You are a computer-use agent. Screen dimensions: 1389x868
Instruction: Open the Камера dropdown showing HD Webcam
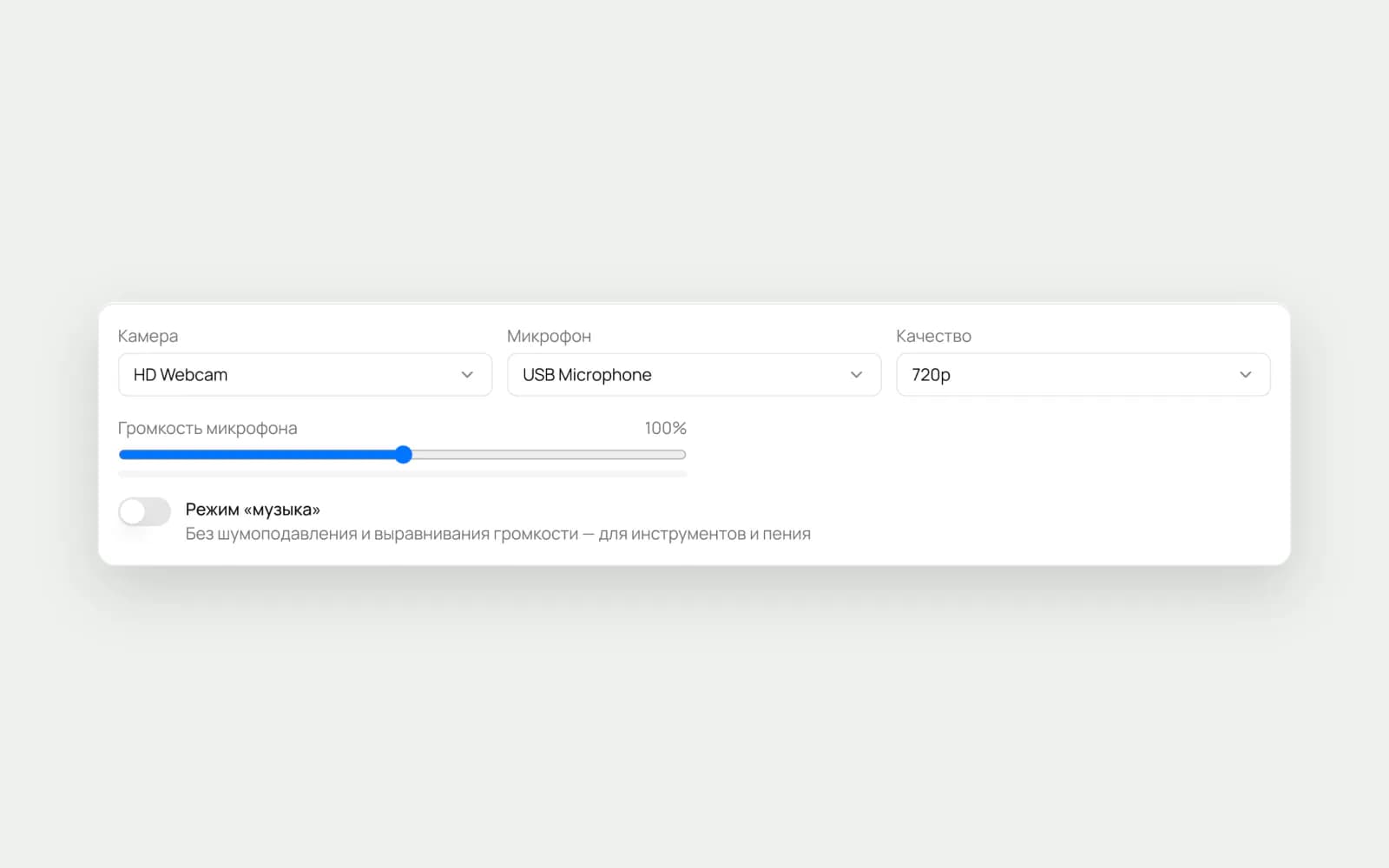pos(305,375)
